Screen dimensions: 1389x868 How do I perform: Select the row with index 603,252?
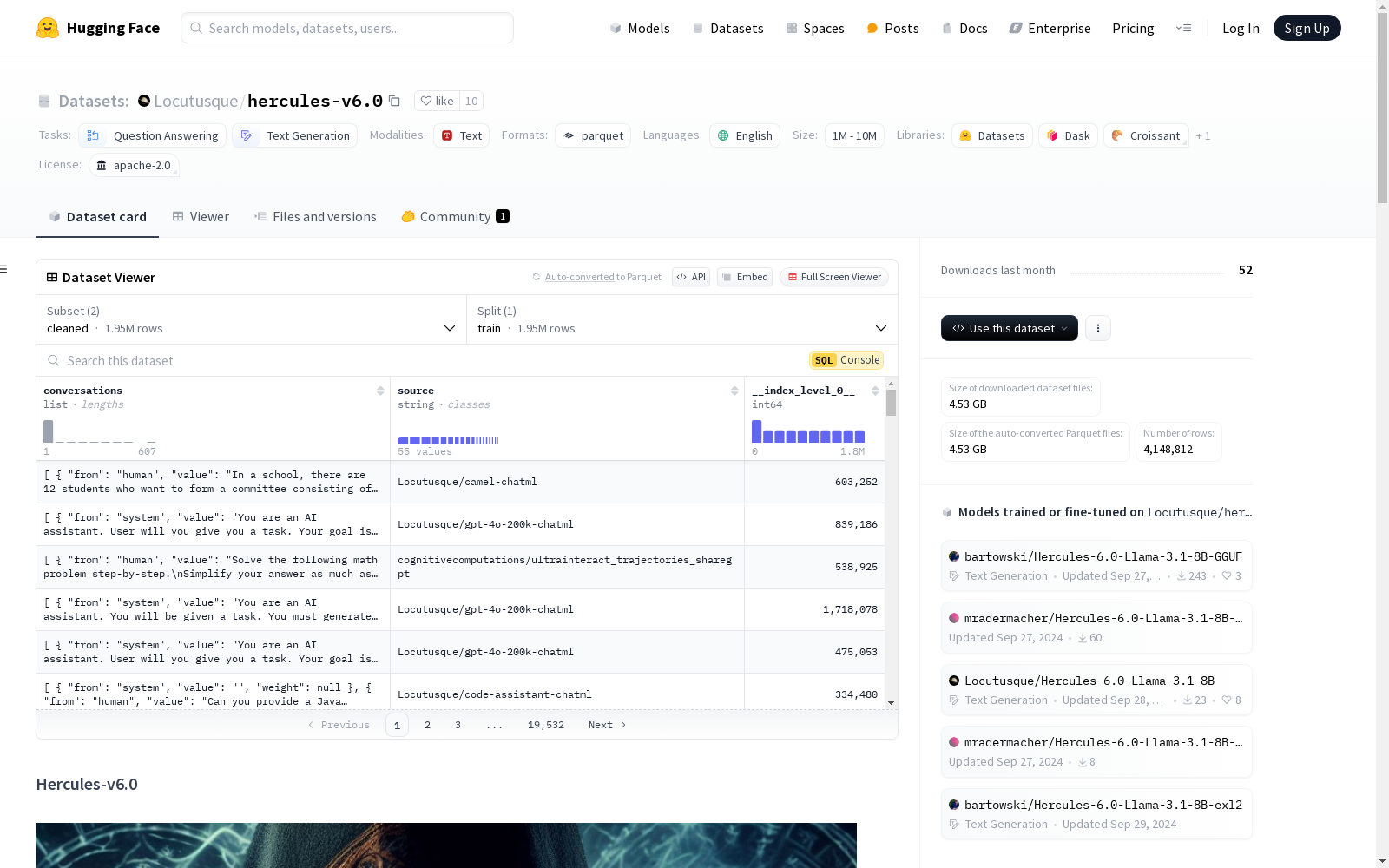(460, 482)
